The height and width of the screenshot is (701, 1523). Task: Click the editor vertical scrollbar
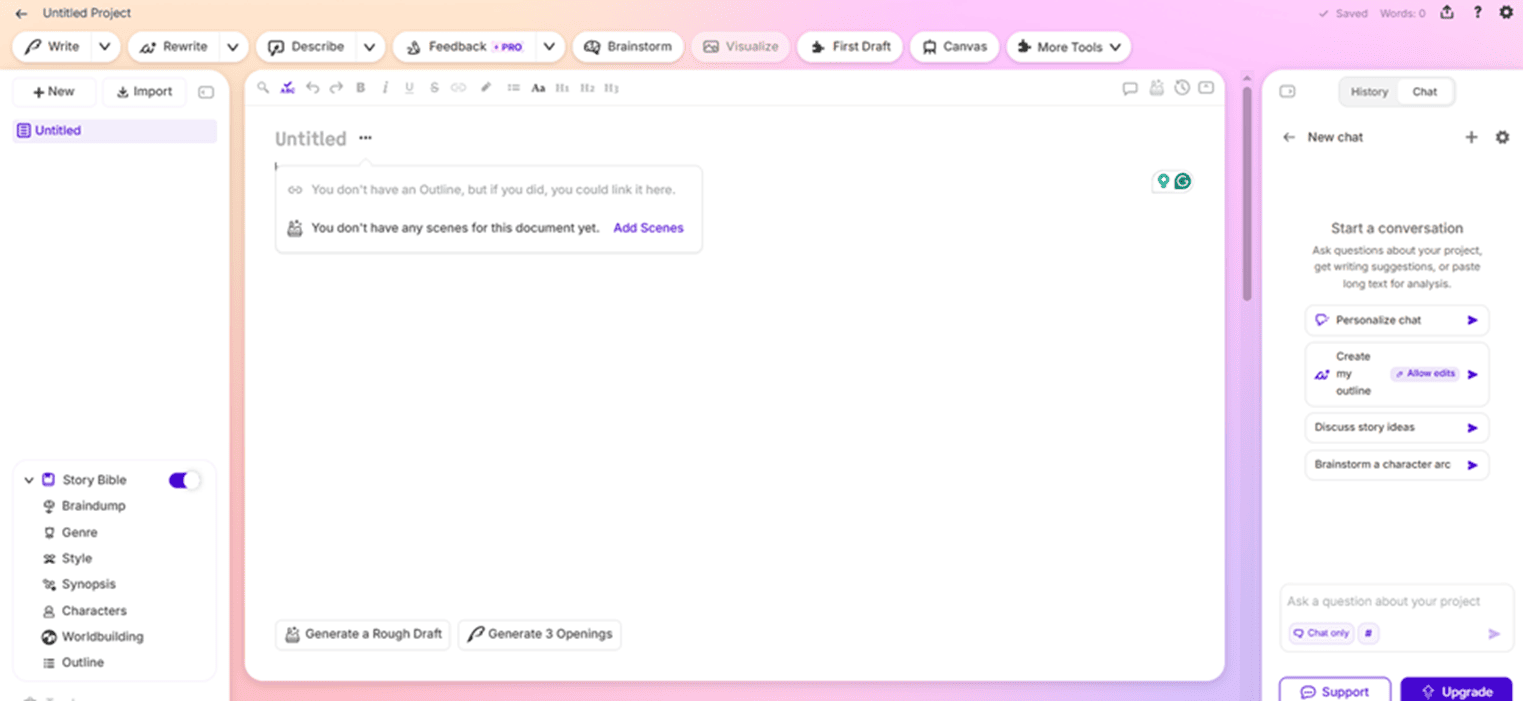[x=1246, y=195]
